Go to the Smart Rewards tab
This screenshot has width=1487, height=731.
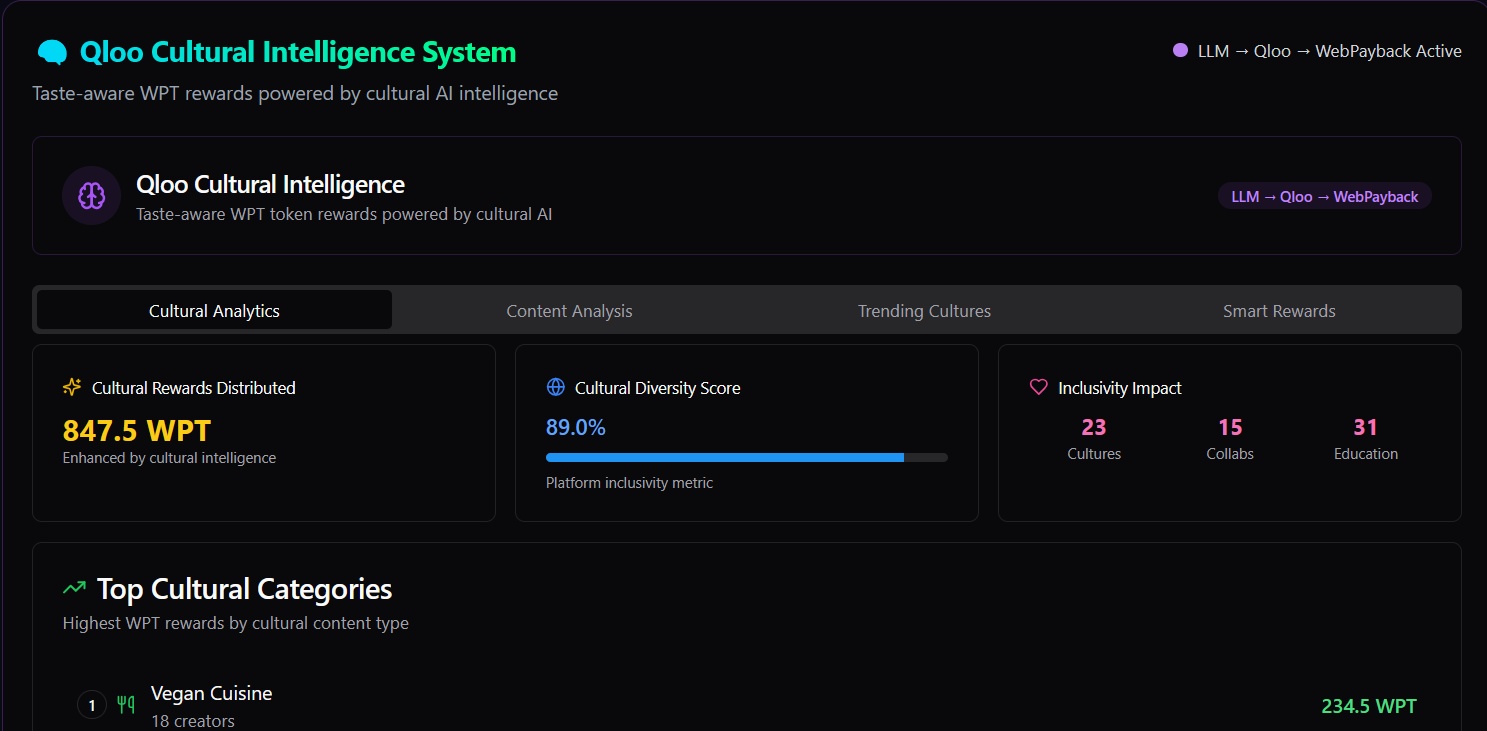[x=1279, y=311]
